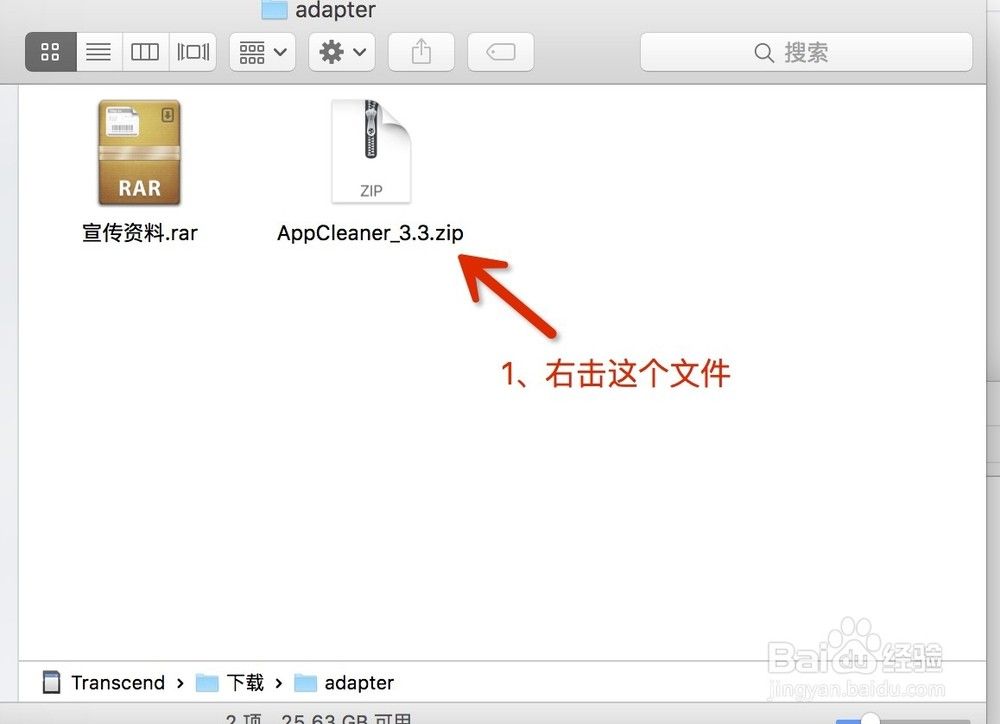
Task: Click the AppCleaner_3.3.zip file name
Action: click(x=370, y=233)
